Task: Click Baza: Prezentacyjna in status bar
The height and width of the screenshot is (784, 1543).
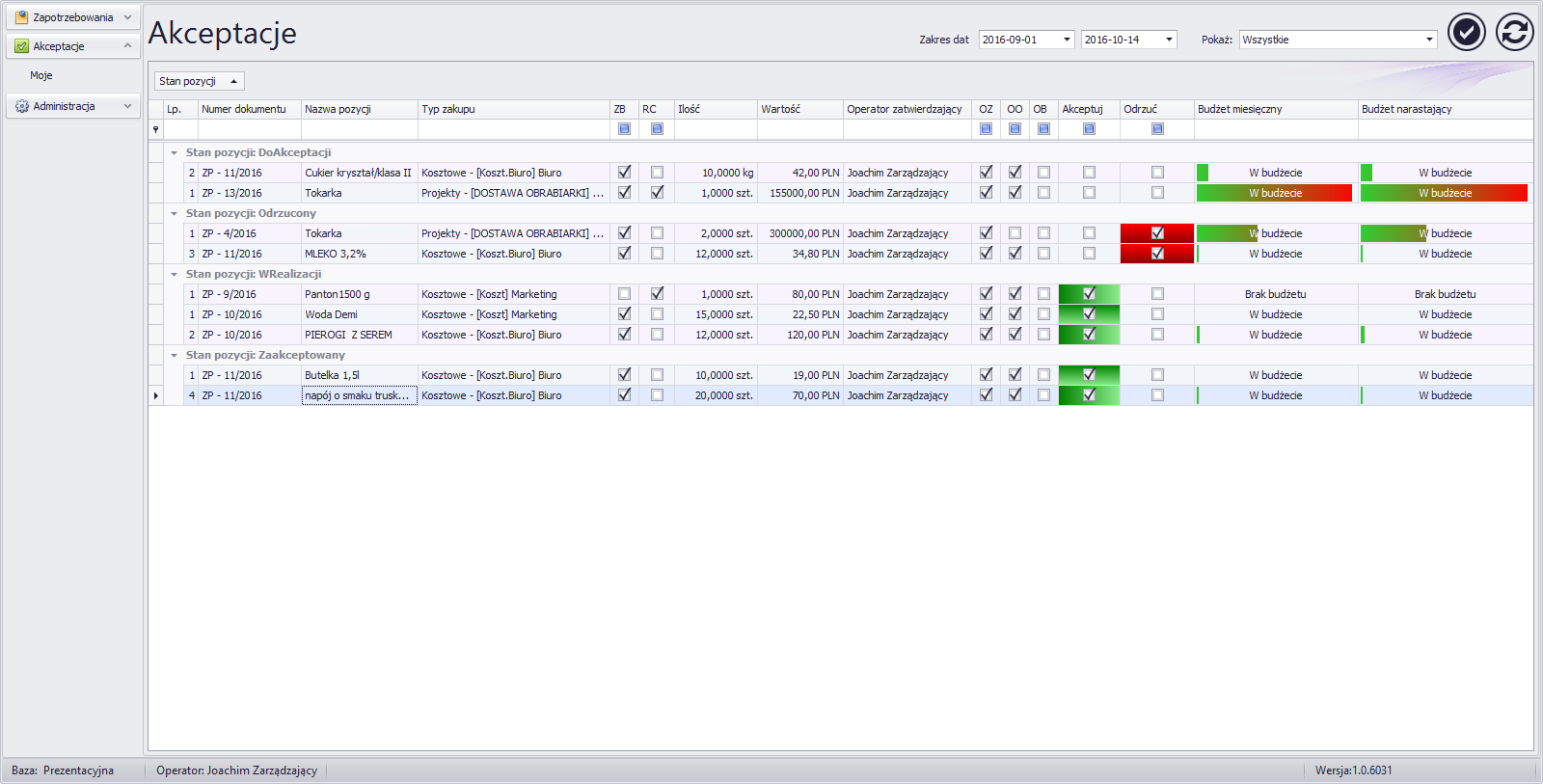Action: (63, 770)
